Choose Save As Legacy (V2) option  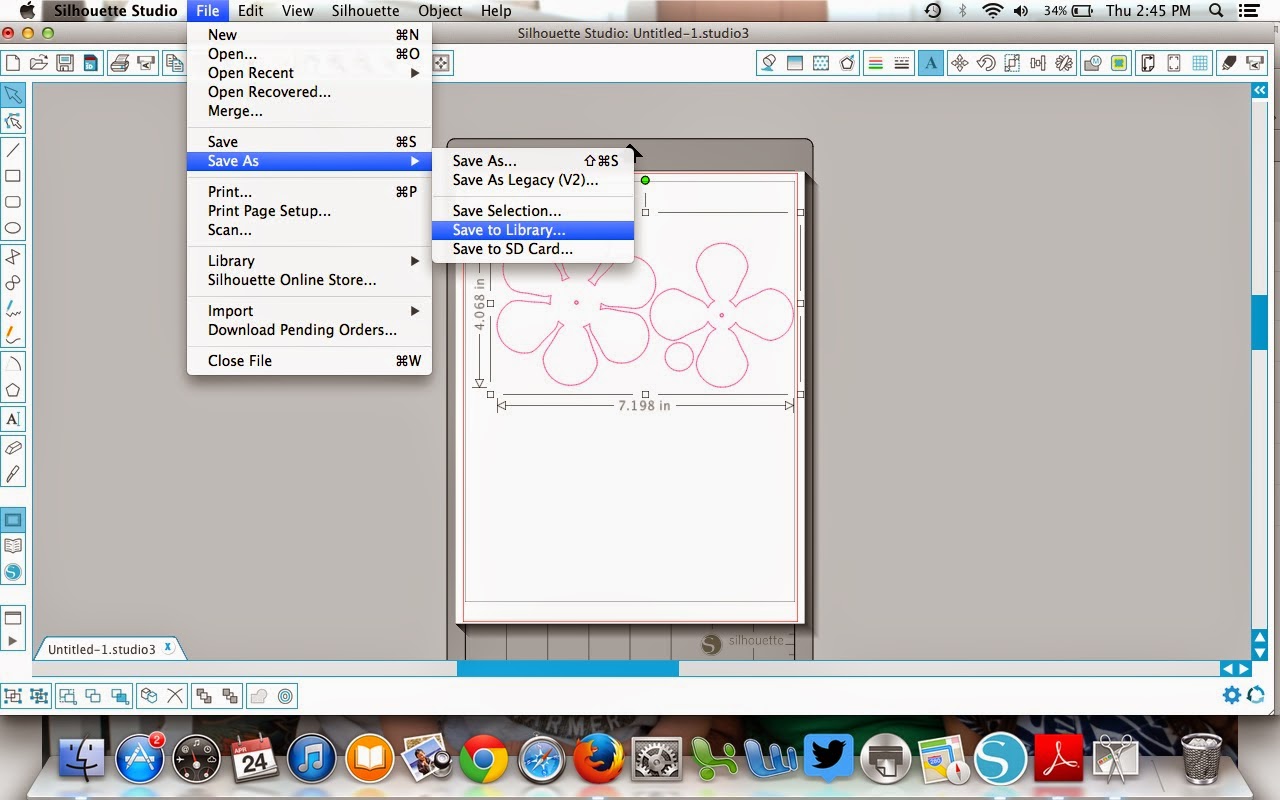click(x=533, y=180)
